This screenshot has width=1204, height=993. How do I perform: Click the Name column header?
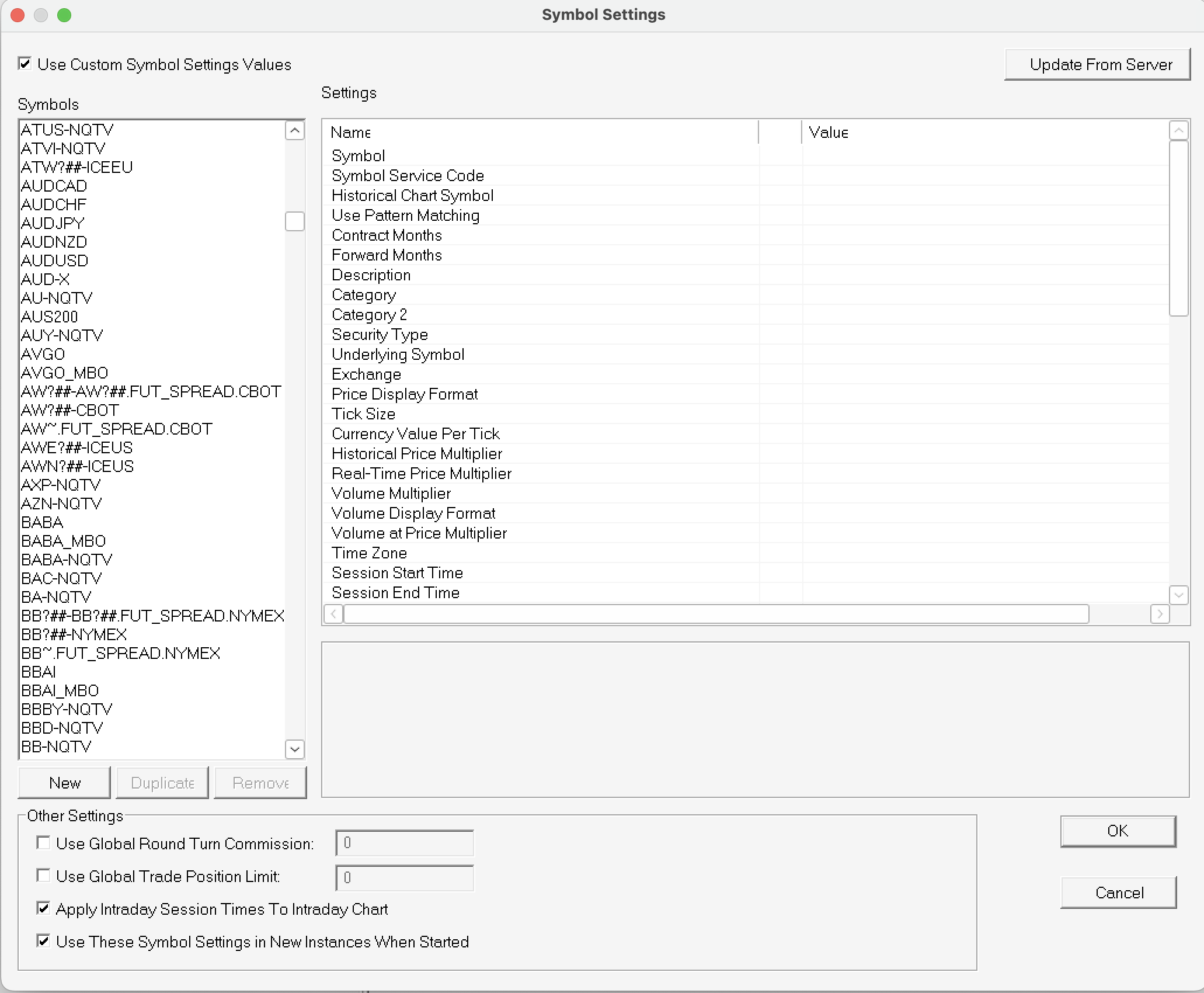click(350, 133)
